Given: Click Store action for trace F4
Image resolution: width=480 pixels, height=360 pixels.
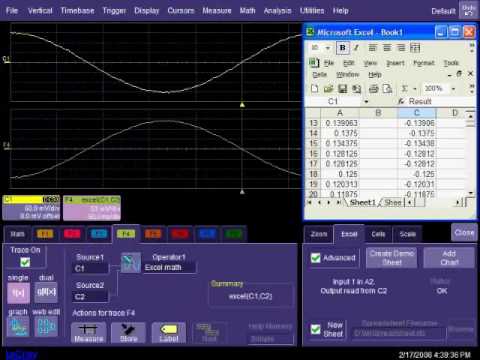Looking at the screenshot, I should click(129, 333).
